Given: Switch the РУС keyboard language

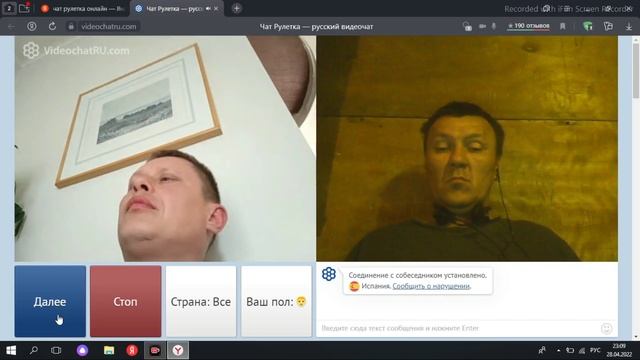Looking at the screenshot, I should [x=595, y=350].
